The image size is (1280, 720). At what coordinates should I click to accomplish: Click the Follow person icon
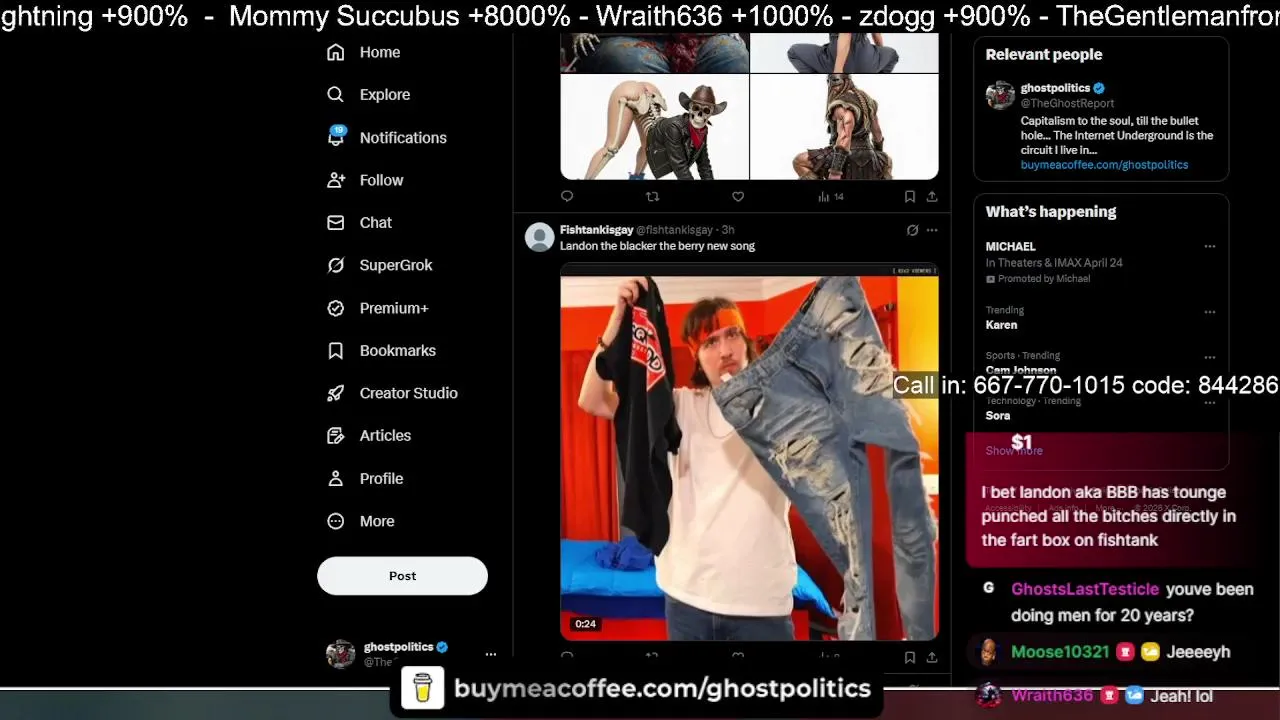coord(336,180)
